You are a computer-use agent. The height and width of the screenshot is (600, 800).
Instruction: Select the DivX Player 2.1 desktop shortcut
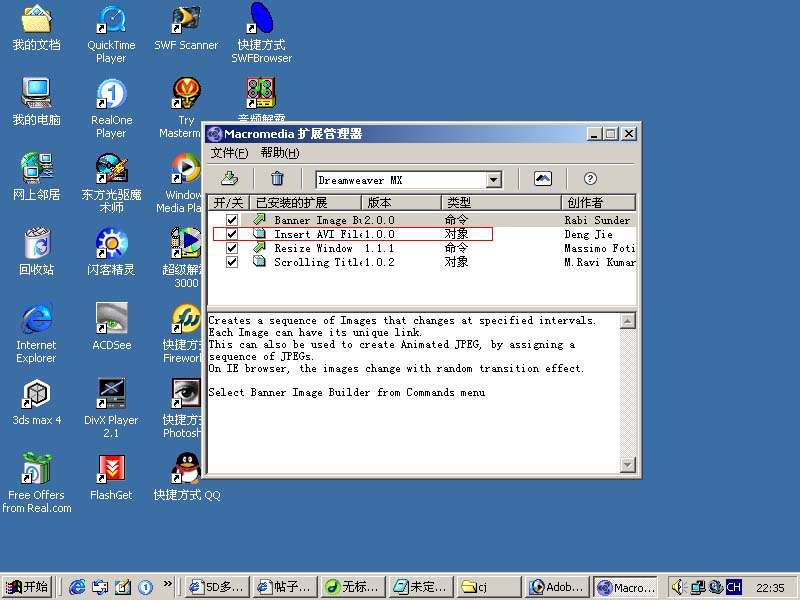111,408
